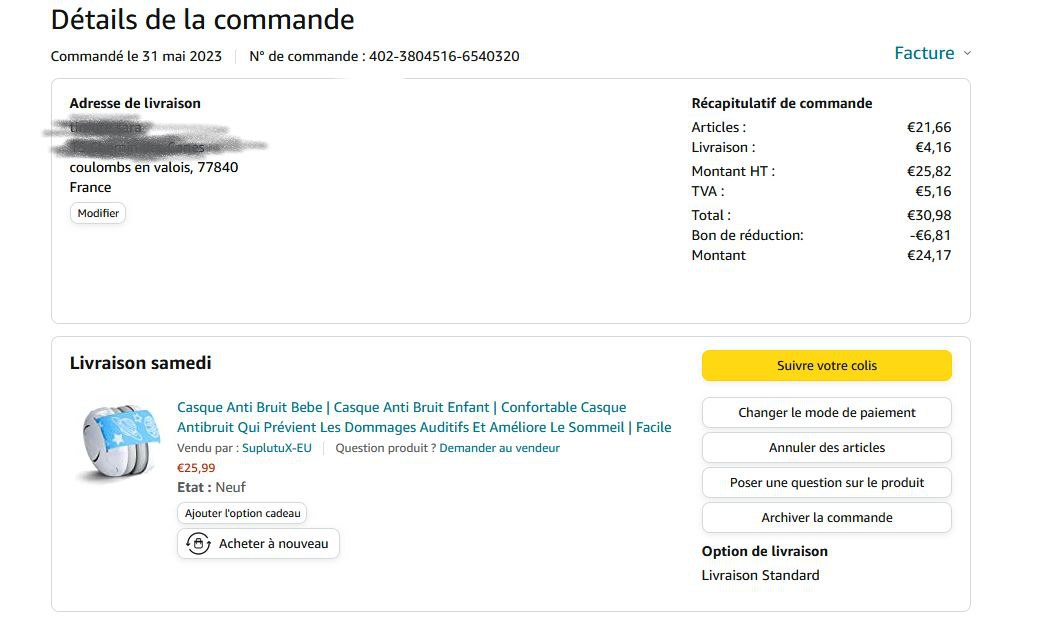Visit the SuplutuX-EU seller link
This screenshot has height=627, width=1061.
277,448
